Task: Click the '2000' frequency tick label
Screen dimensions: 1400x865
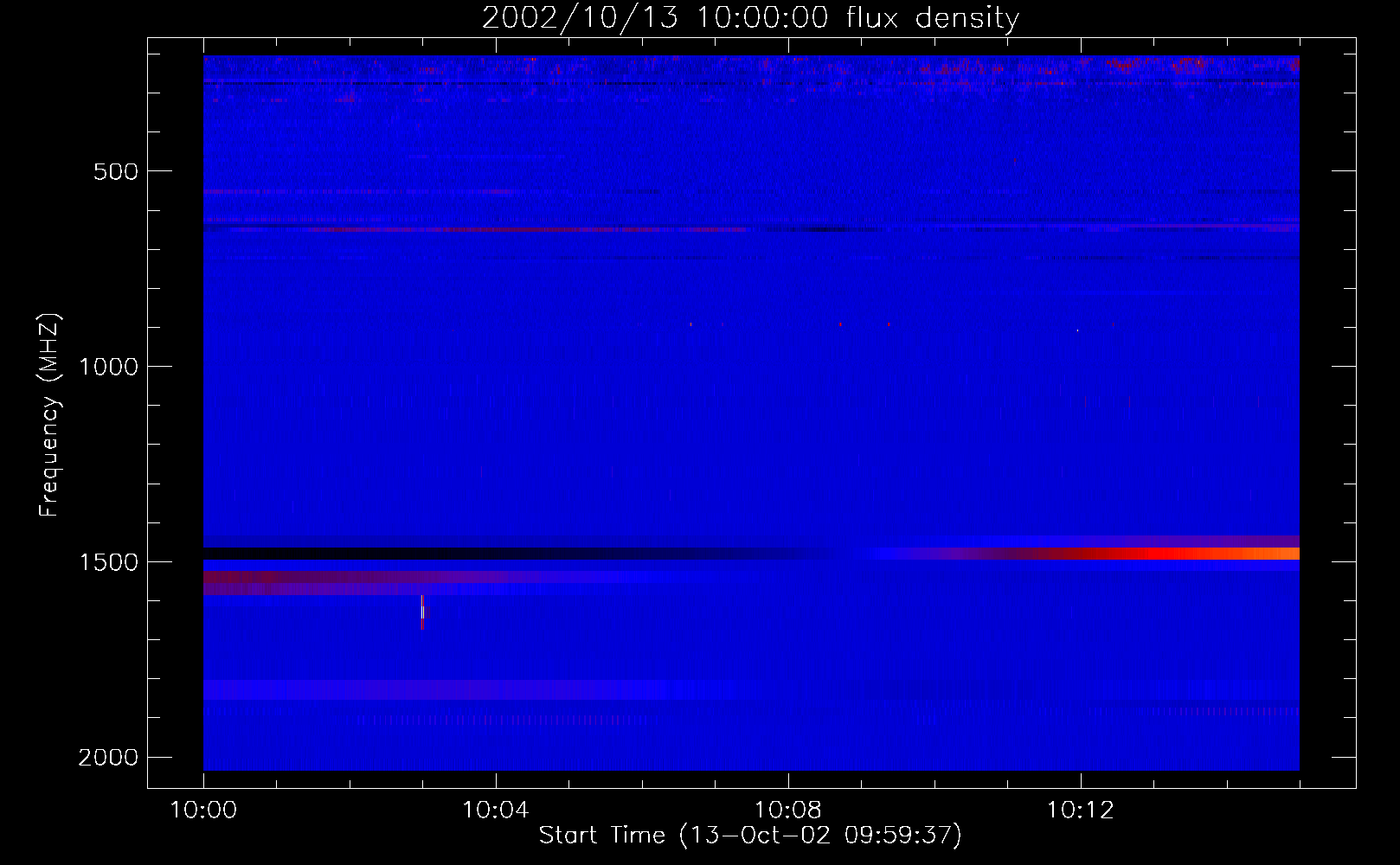Action: (x=108, y=758)
